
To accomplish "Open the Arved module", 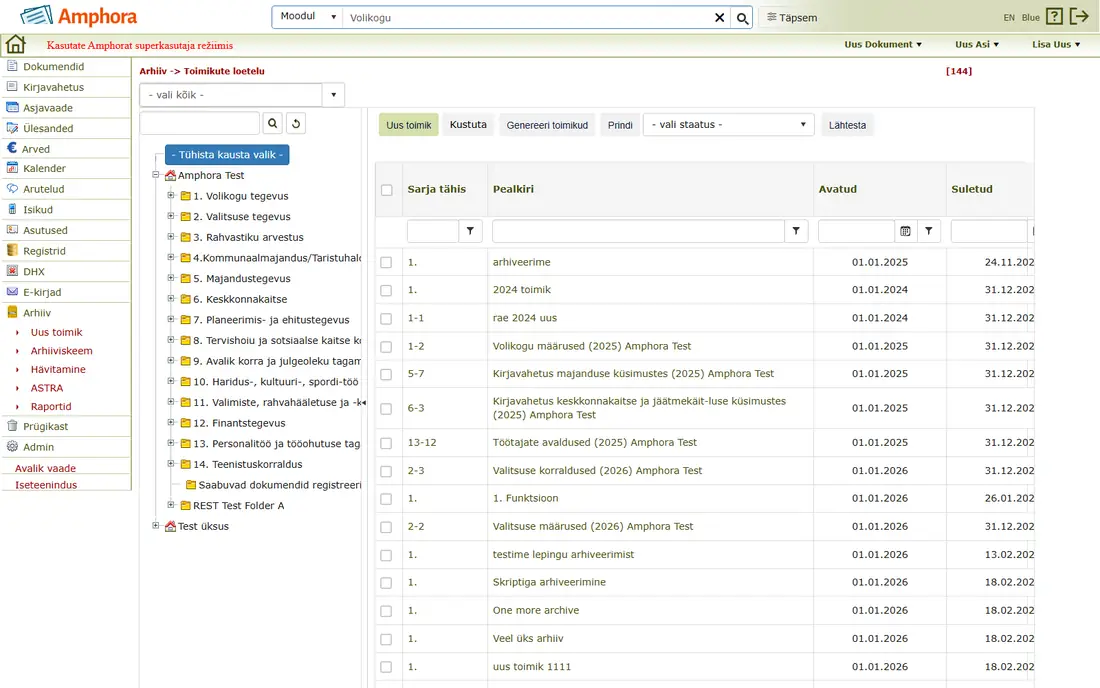I will click(35, 149).
